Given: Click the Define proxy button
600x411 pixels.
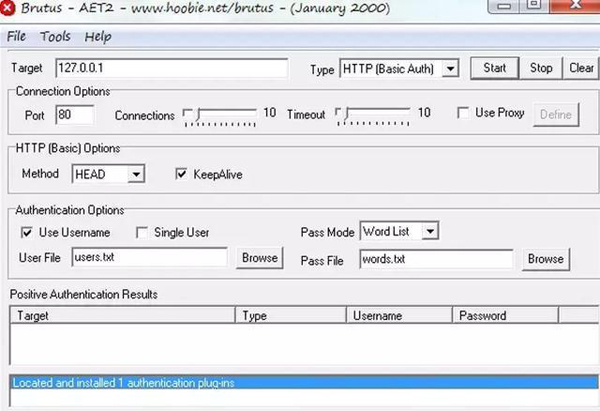Looking at the screenshot, I should (556, 114).
